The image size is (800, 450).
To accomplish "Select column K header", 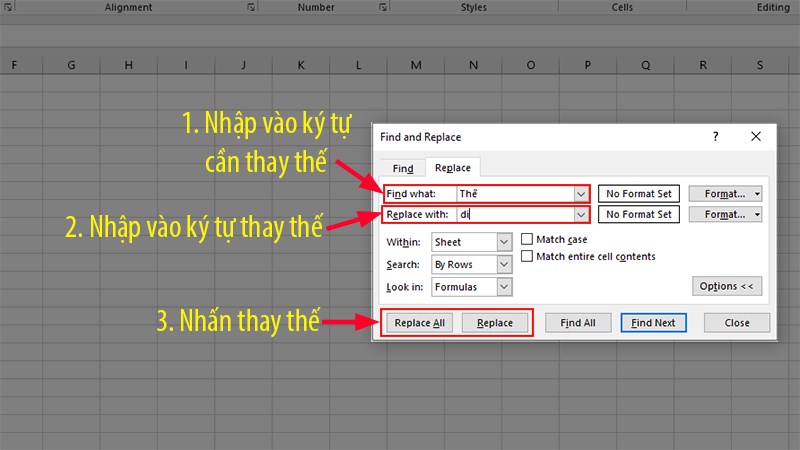I will point(301,65).
